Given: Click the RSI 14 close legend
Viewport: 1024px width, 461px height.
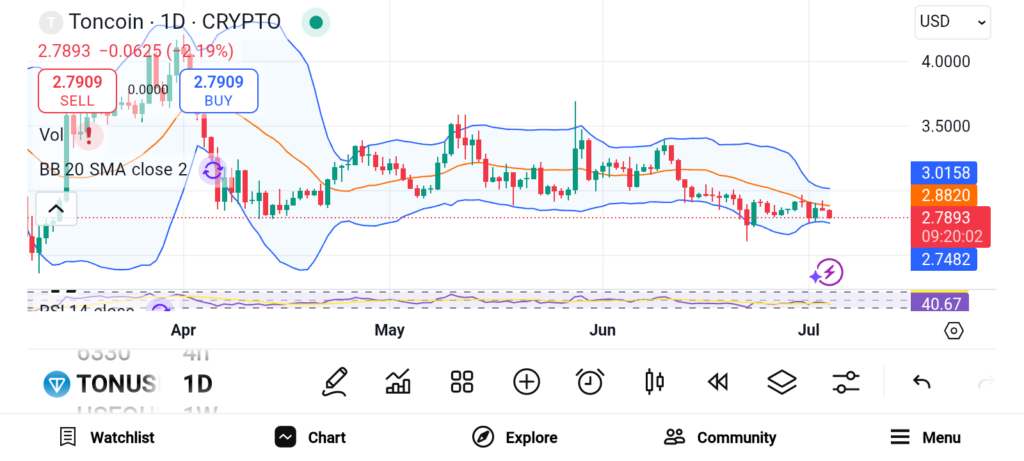Looking at the screenshot, I should point(87,308).
